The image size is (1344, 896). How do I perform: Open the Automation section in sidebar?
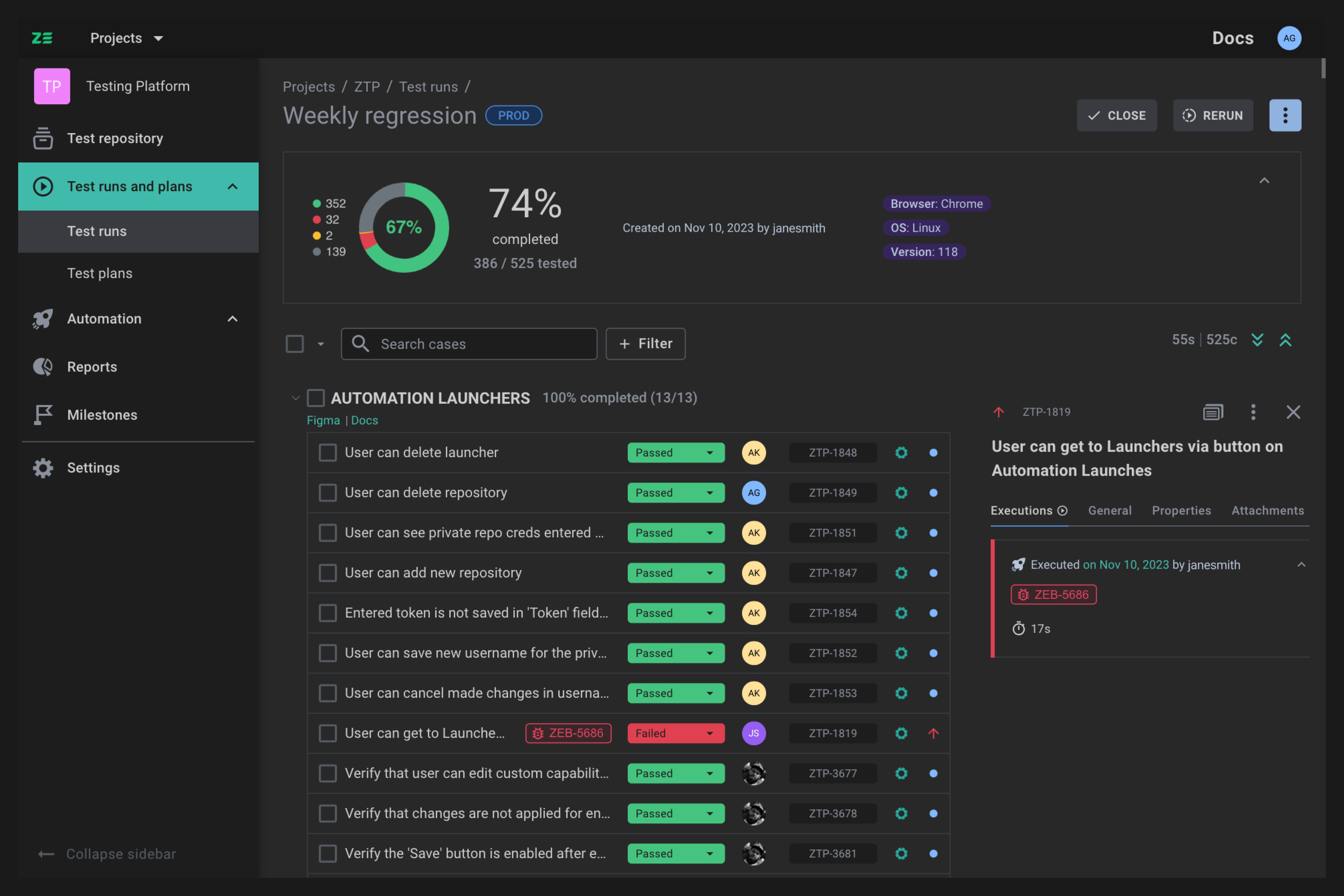coord(104,318)
